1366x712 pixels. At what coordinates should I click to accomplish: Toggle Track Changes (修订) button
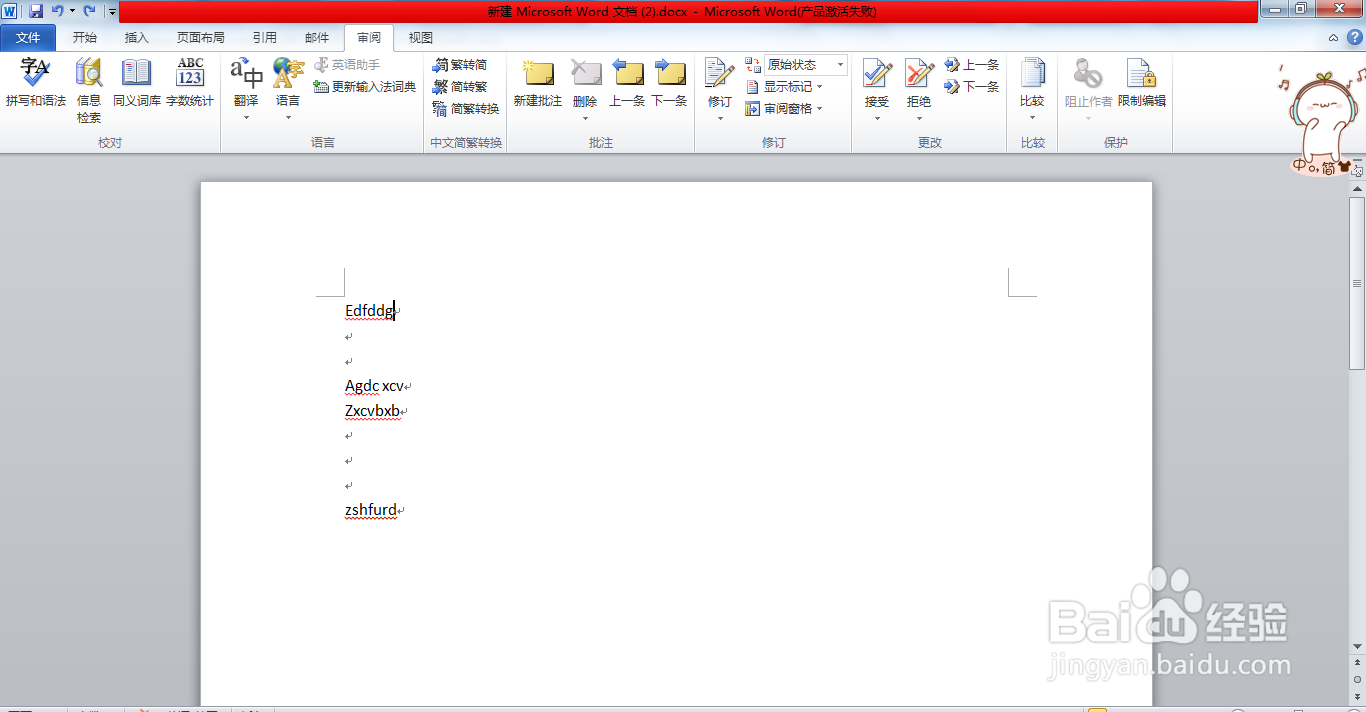[x=719, y=82]
